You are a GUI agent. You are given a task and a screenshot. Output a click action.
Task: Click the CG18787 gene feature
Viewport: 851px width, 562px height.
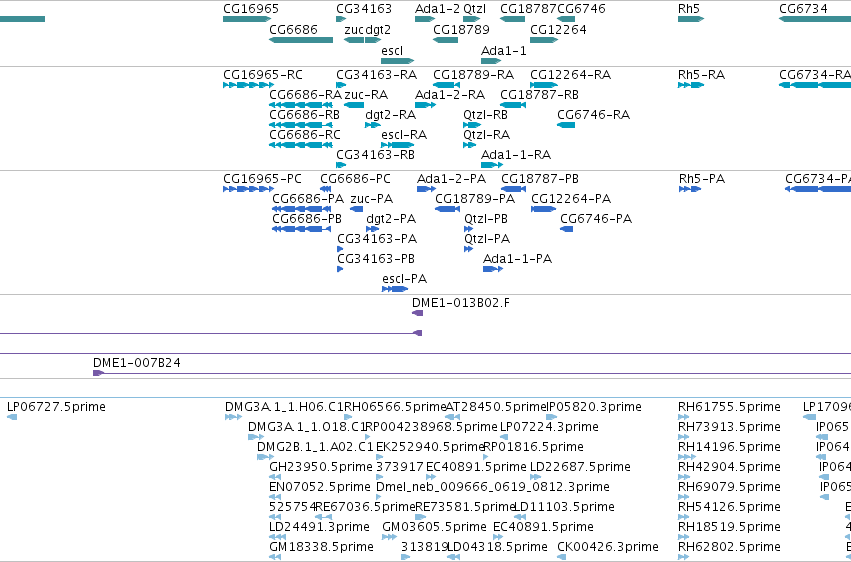[512, 19]
